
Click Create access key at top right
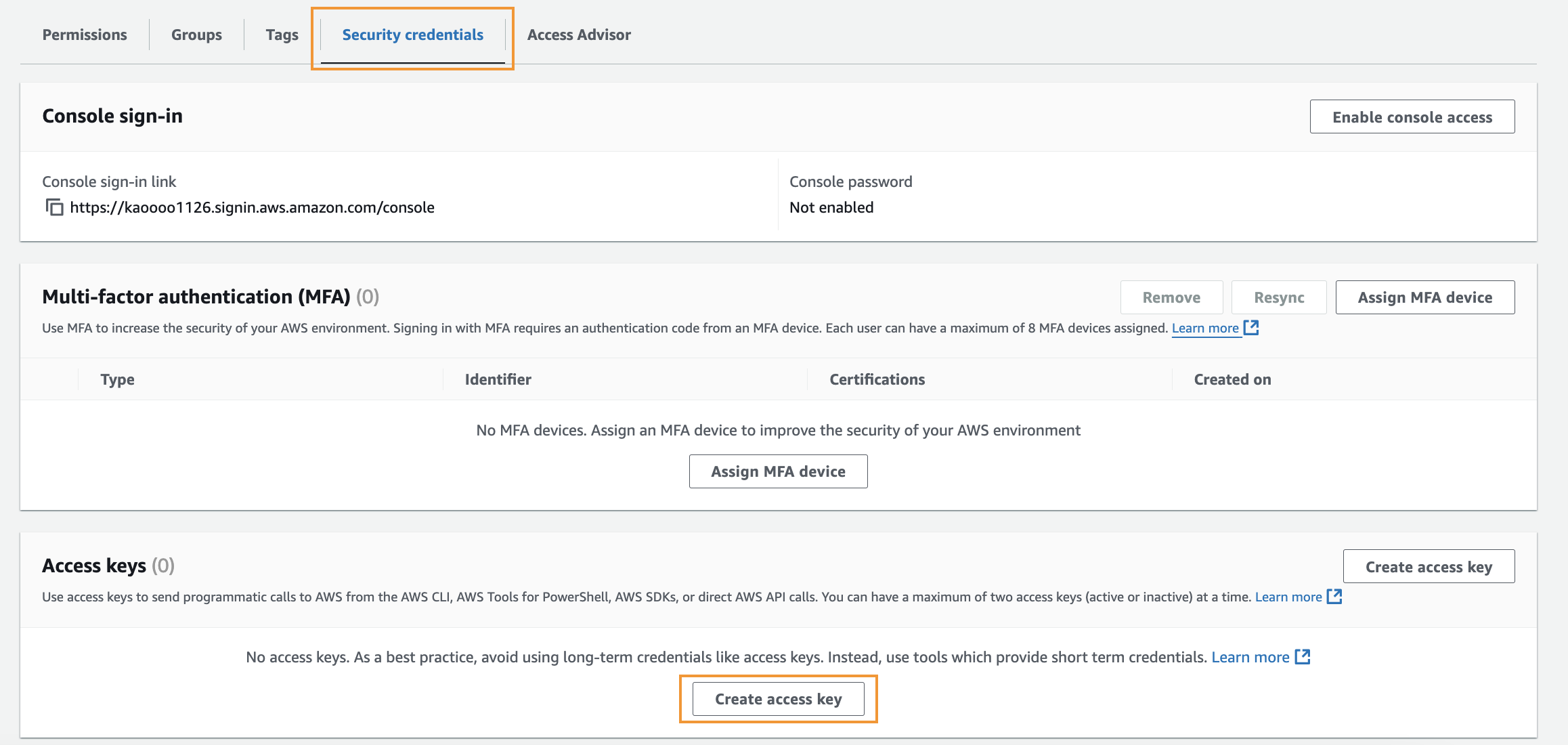1428,566
